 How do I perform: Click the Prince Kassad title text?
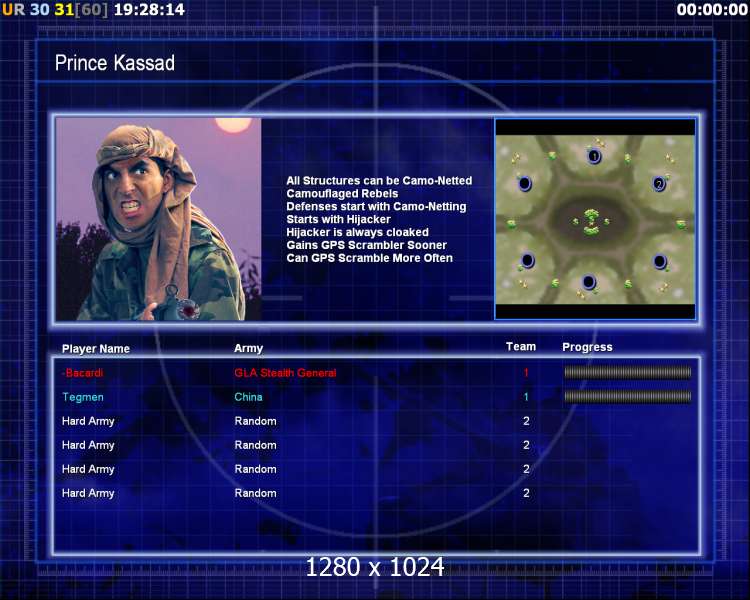click(115, 63)
